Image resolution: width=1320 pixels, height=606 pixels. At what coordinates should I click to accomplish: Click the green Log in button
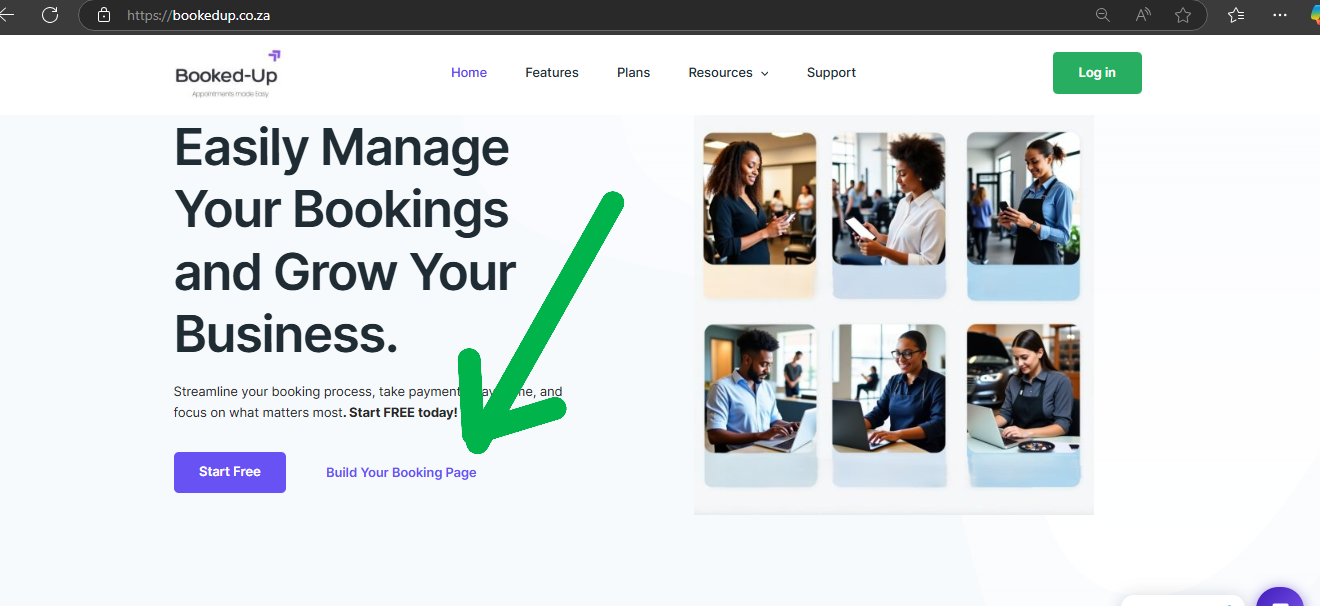[x=1097, y=73]
